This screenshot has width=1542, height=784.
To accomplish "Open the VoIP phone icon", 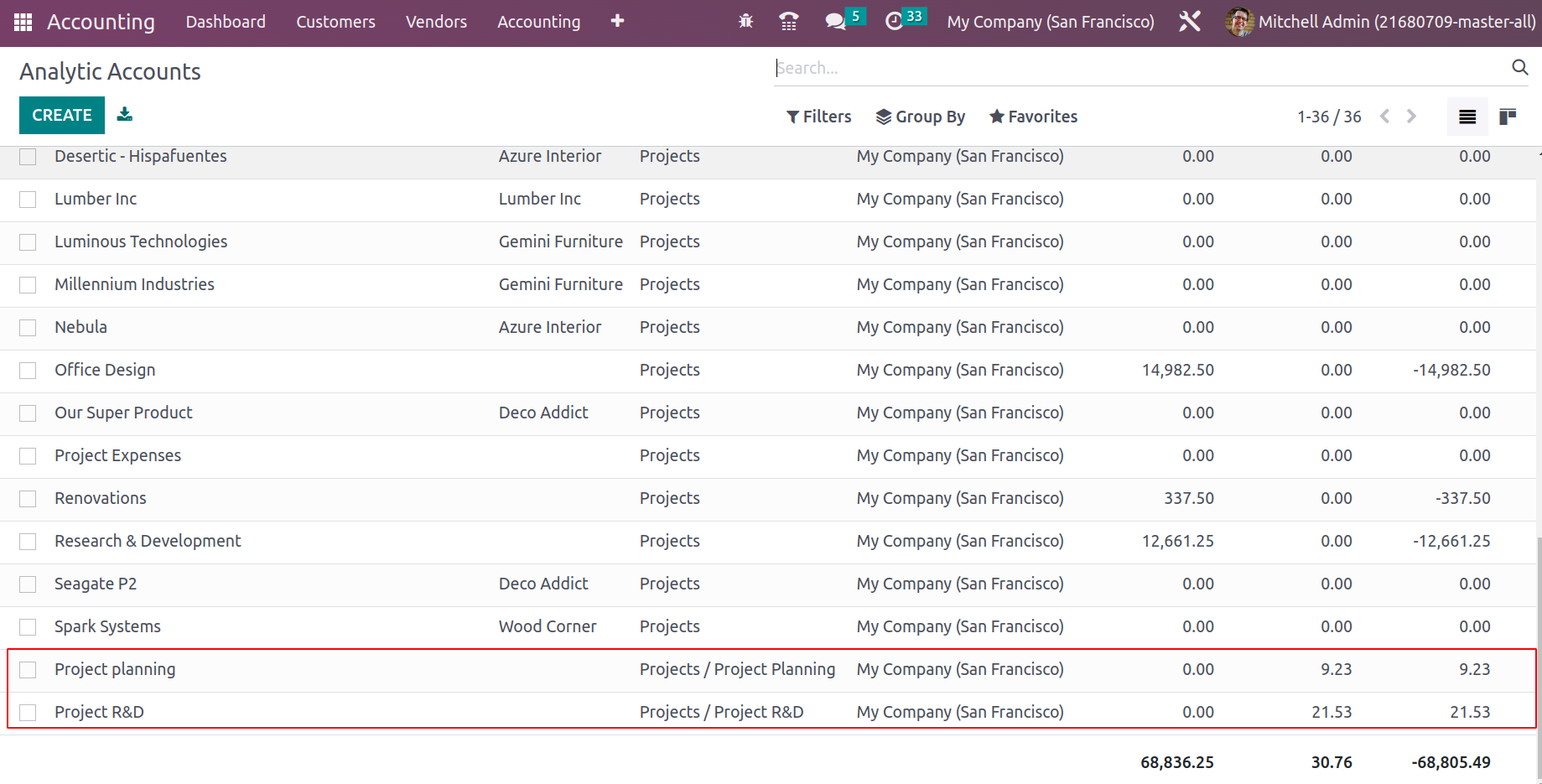I will tap(789, 21).
